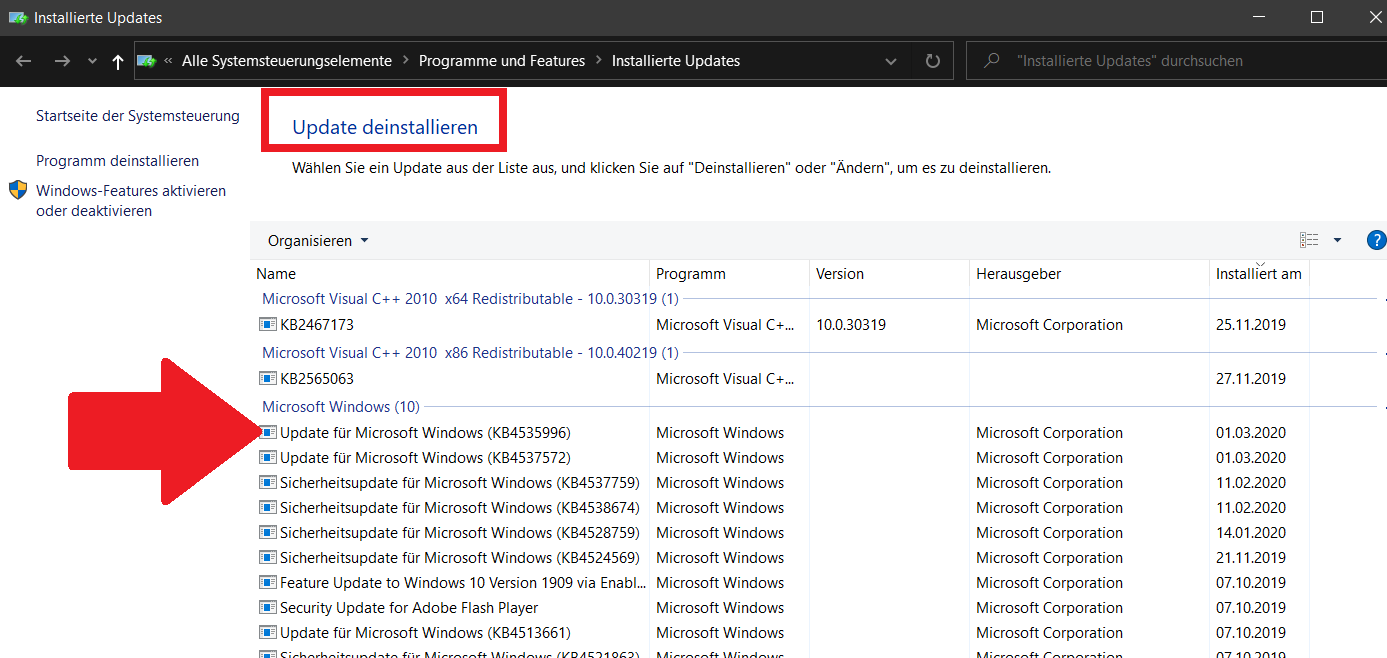Image resolution: width=1387 pixels, height=658 pixels.
Task: Open recent locations dropdown arrow
Action: [x=93, y=61]
